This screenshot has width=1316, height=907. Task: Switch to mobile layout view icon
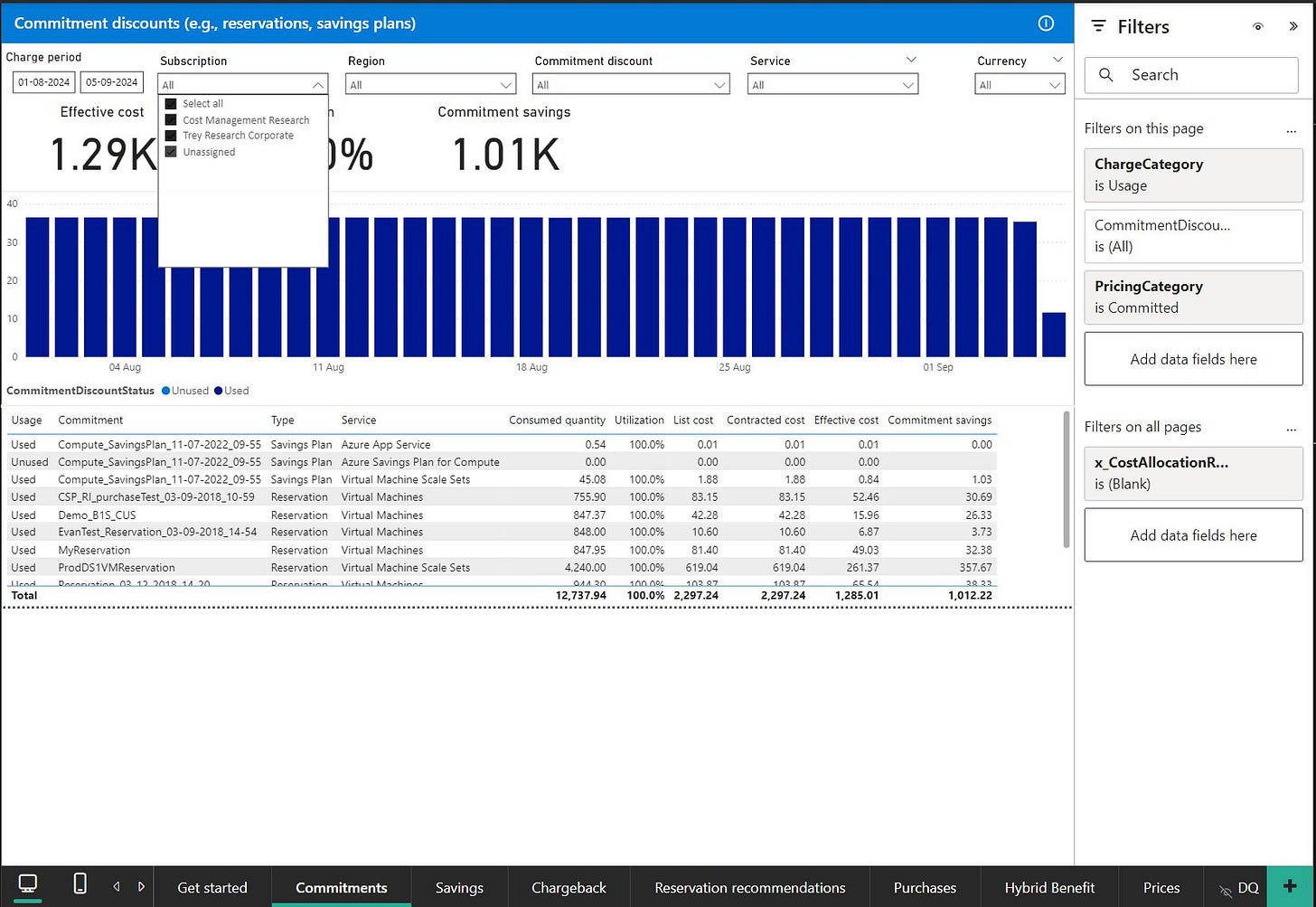80,883
